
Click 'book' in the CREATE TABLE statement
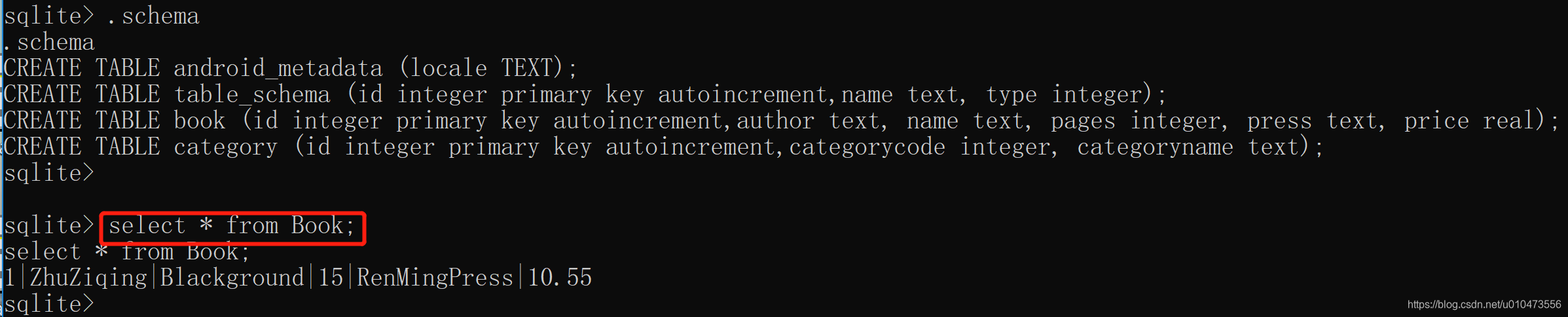click(x=200, y=121)
